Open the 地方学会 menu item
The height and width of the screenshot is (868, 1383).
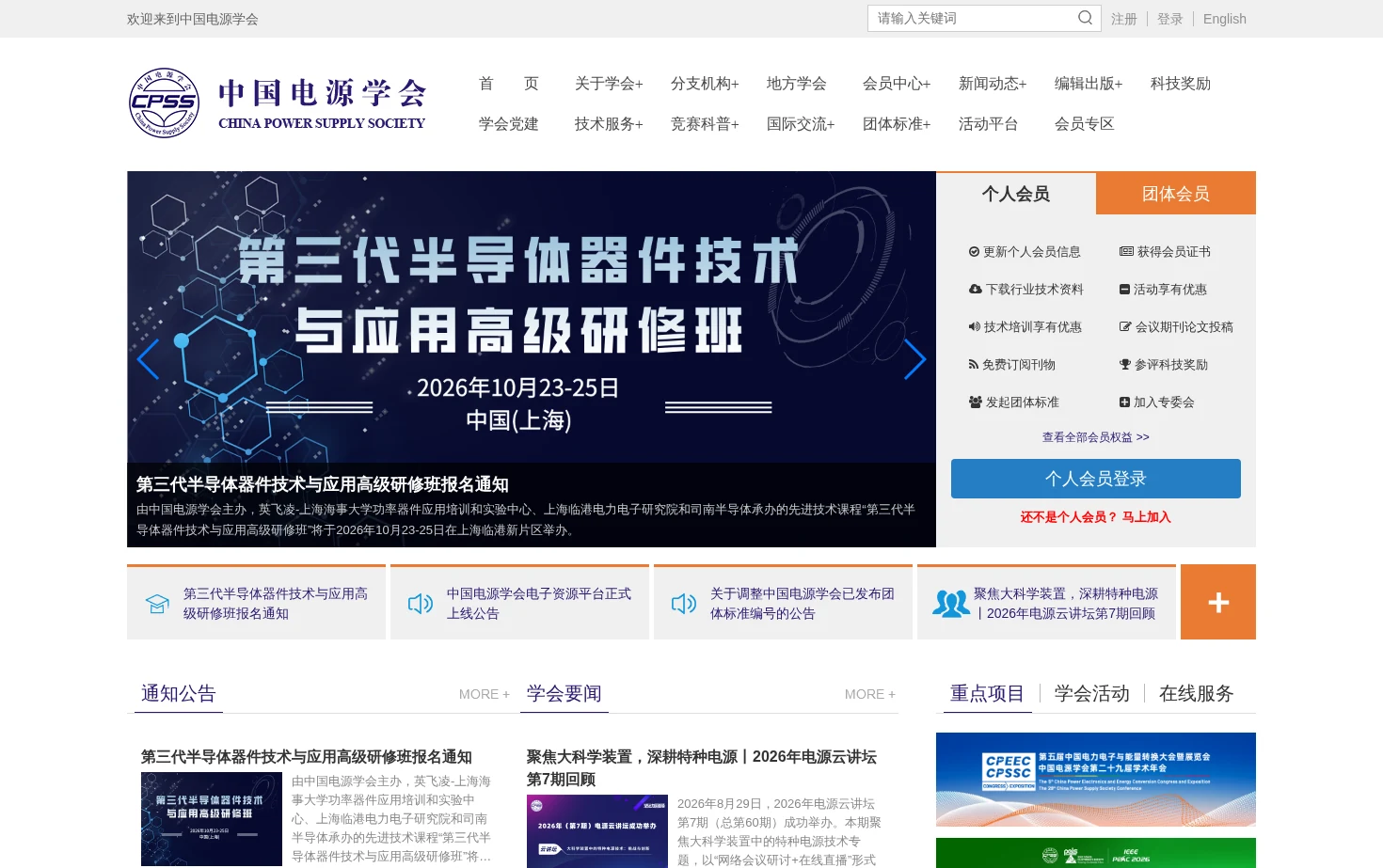click(797, 84)
